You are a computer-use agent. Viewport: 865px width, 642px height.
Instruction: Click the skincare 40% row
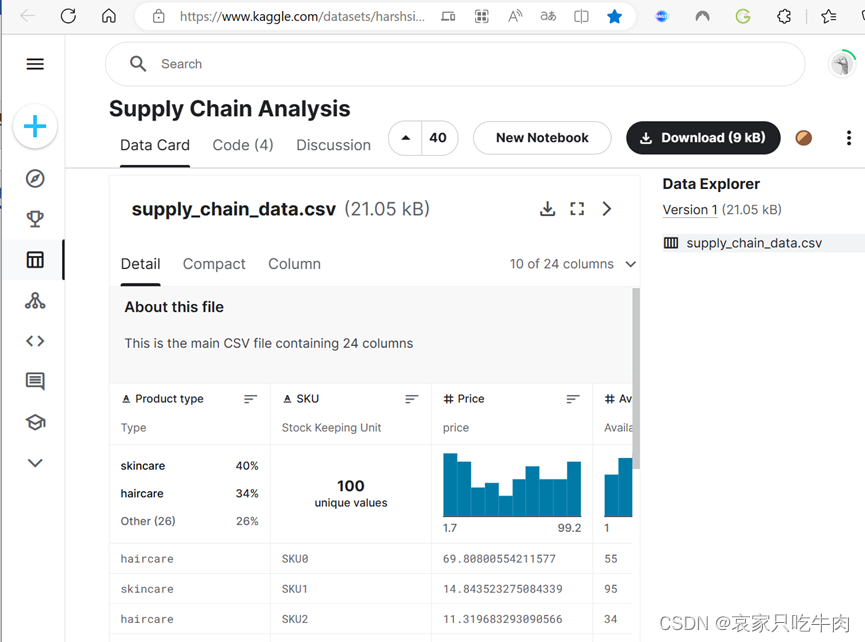click(189, 466)
